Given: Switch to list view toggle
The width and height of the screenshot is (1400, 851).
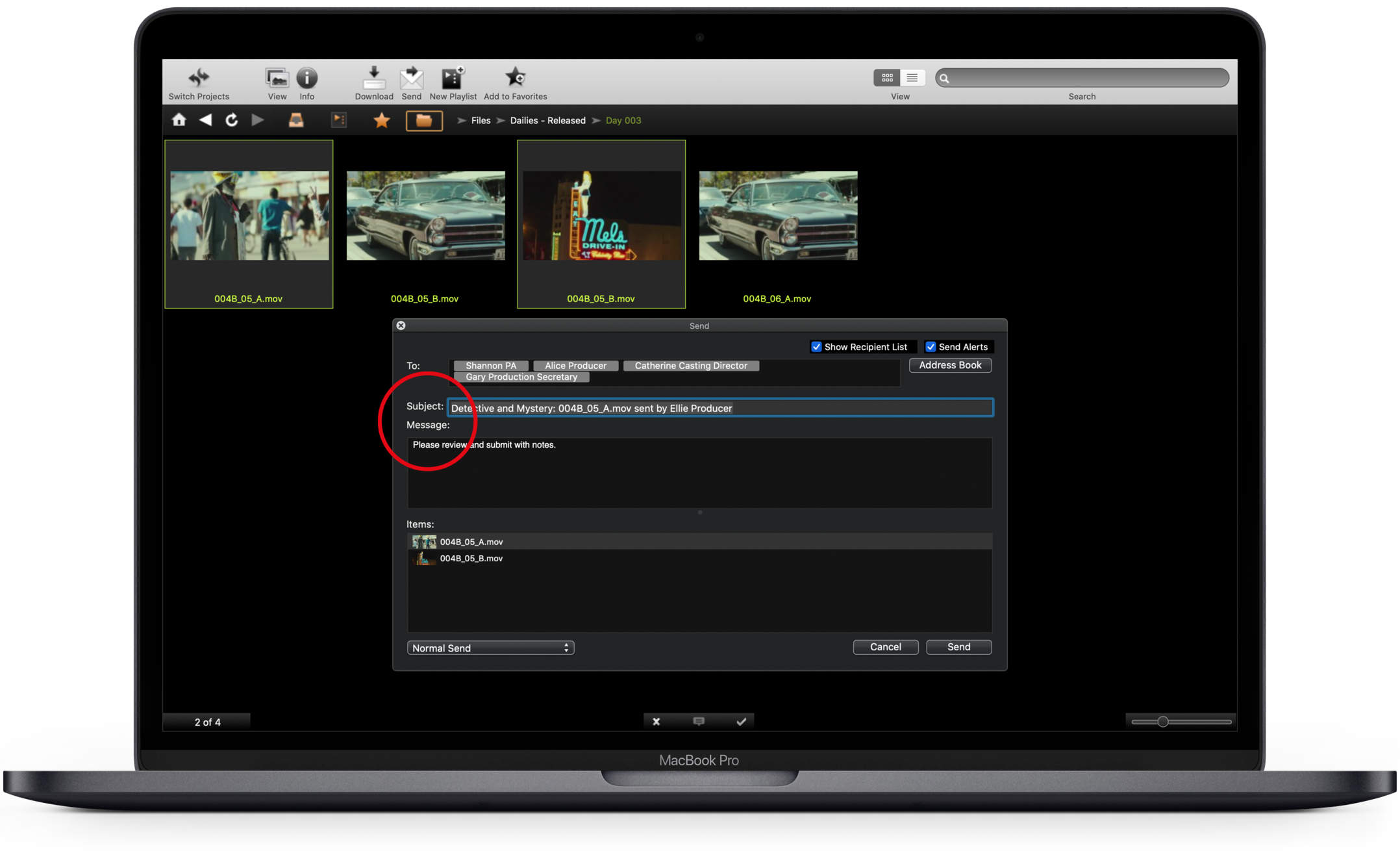Looking at the screenshot, I should tap(912, 78).
